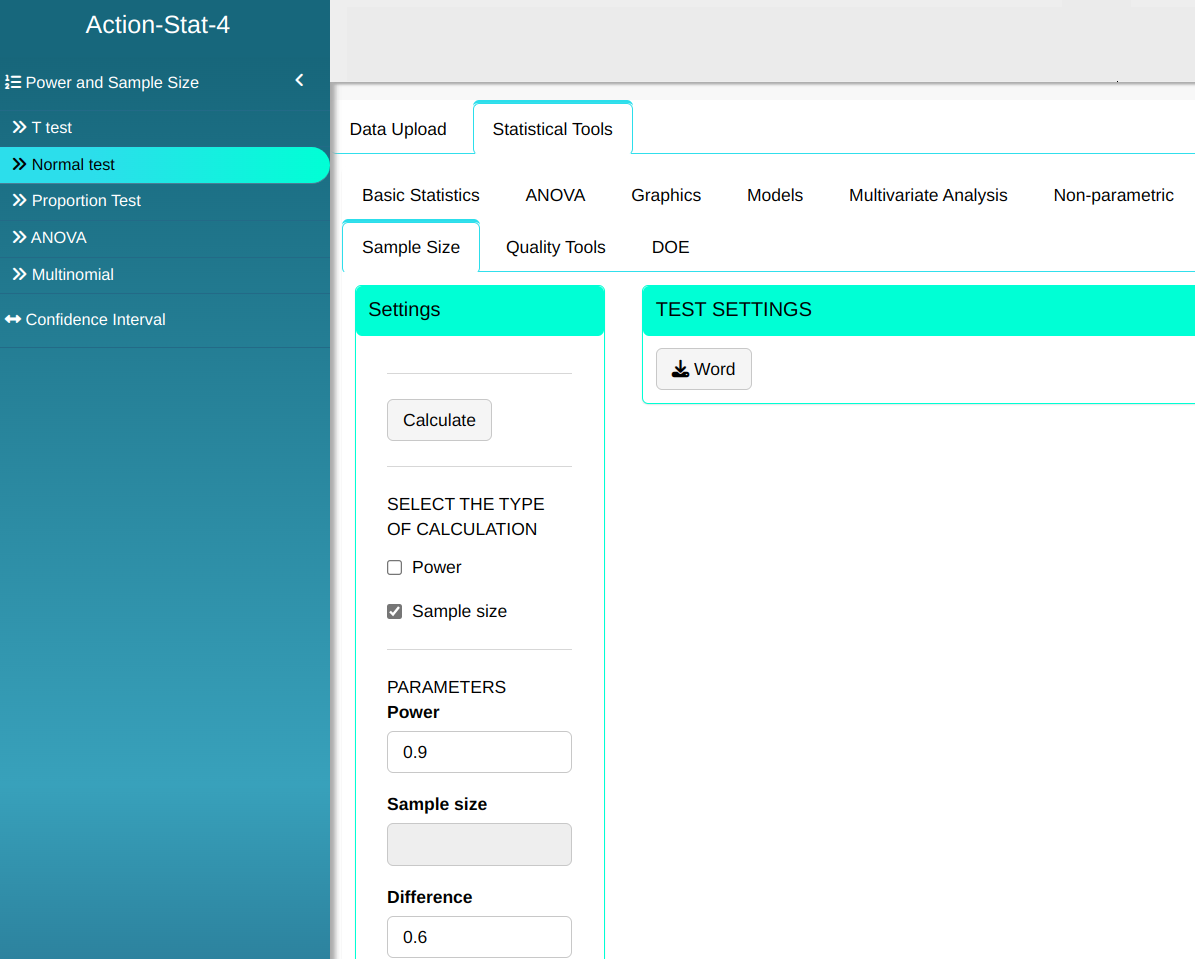Click the Difference input field
Viewport: 1195px width, 959px height.
[479, 937]
